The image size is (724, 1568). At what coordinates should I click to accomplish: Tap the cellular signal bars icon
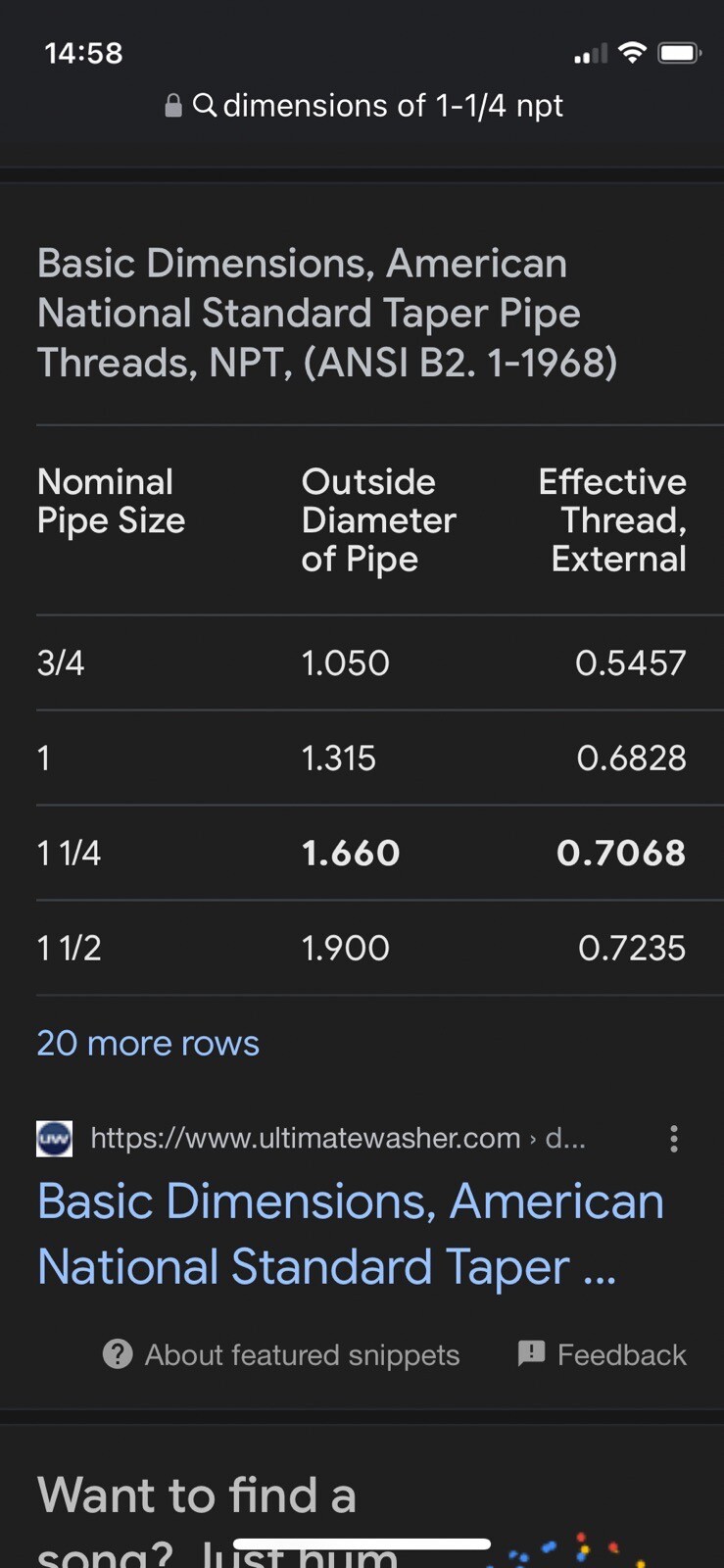click(x=591, y=54)
